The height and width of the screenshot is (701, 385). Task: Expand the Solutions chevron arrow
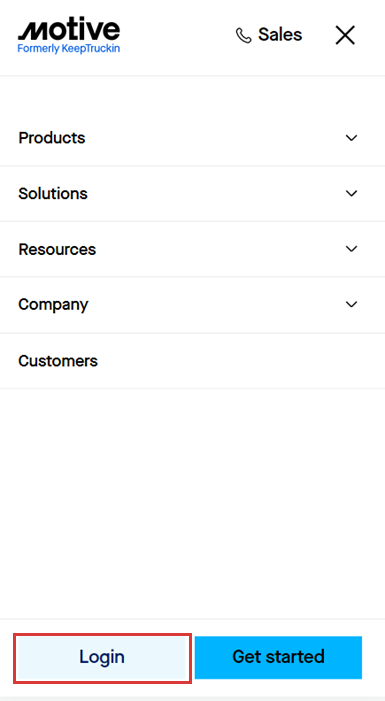(x=351, y=193)
